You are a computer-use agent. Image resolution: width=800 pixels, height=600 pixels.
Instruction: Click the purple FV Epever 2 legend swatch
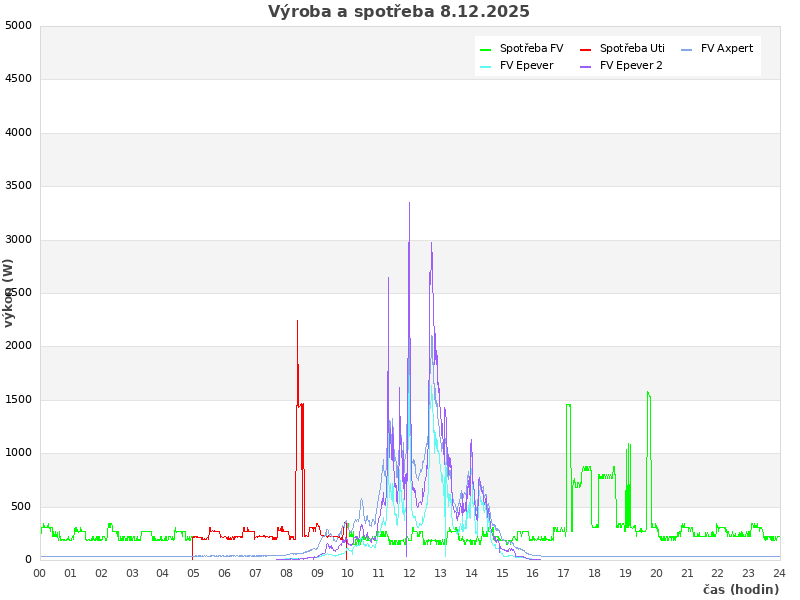click(x=586, y=66)
